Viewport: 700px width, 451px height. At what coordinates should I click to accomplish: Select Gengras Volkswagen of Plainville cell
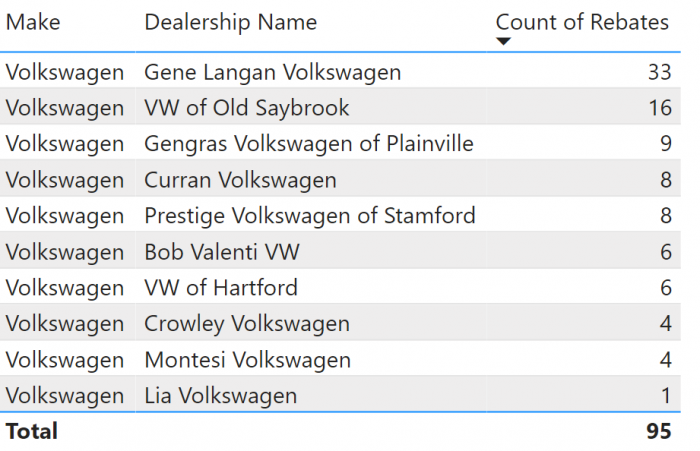pyautogui.click(x=309, y=143)
